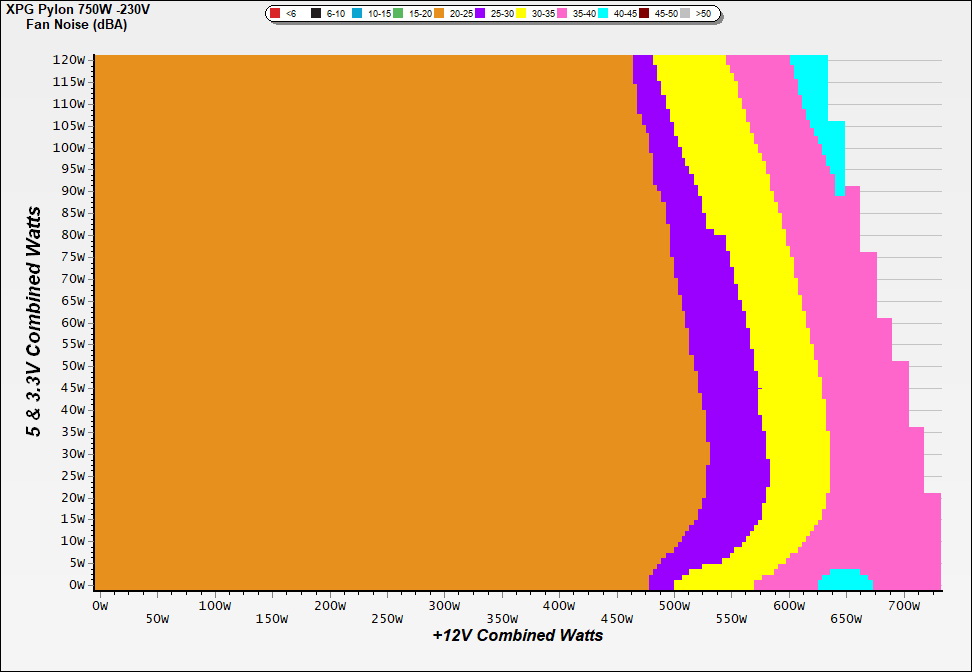Click the black 6-10 legend swatch
This screenshot has height=672, width=972.
[316, 14]
